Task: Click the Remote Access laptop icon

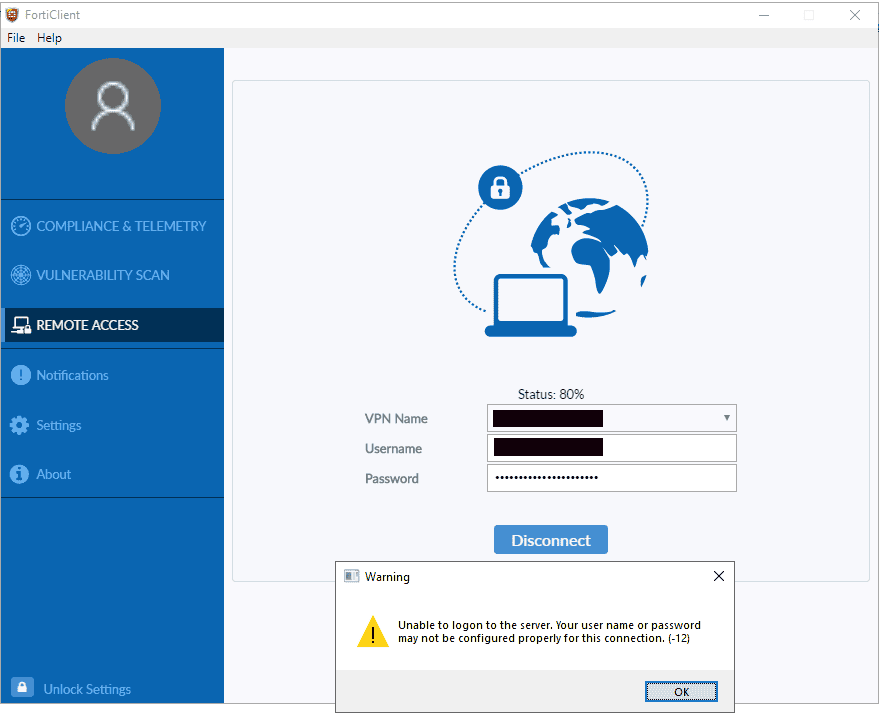Action: tap(20, 325)
